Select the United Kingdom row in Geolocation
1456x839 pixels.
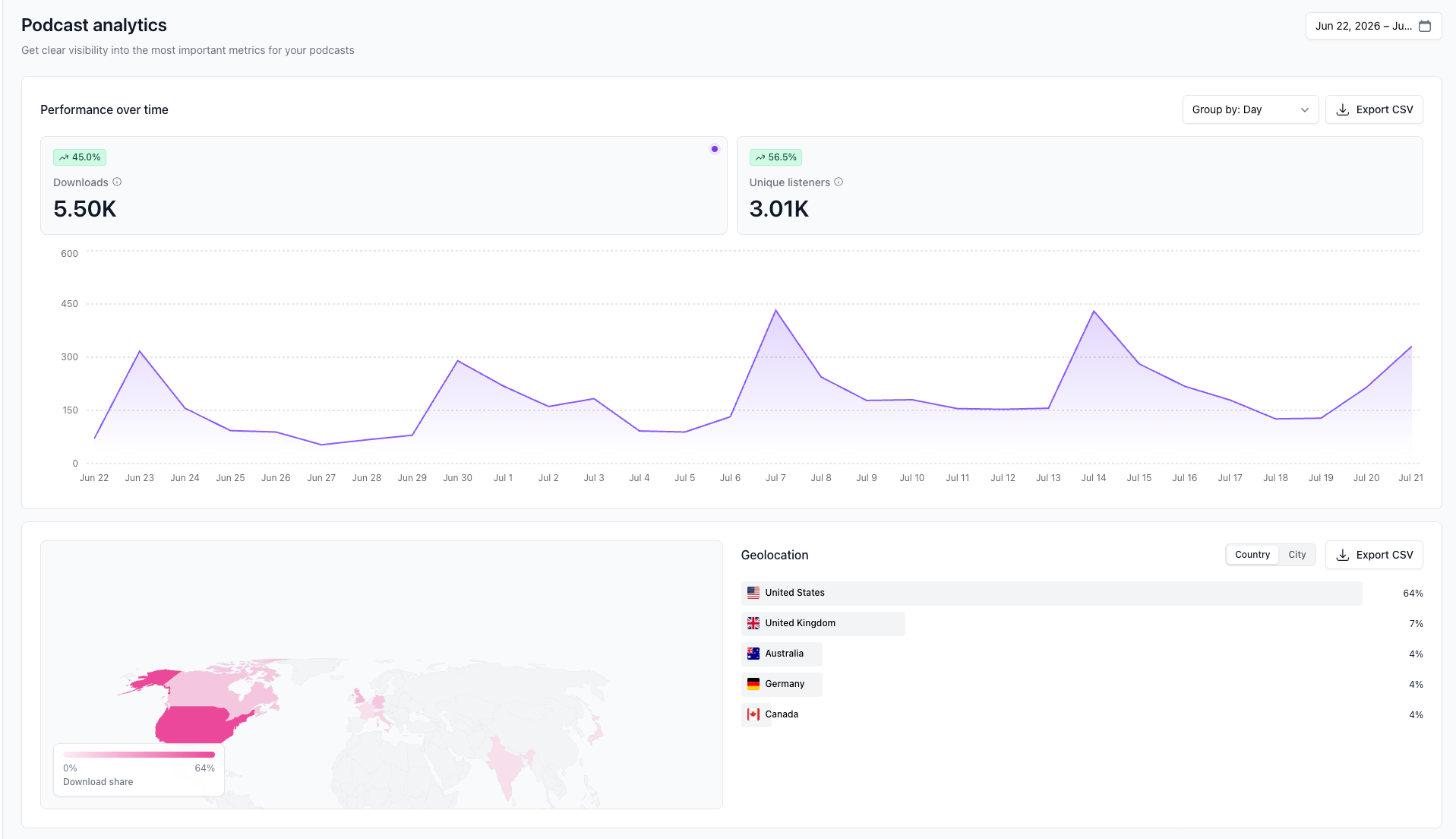point(1082,623)
